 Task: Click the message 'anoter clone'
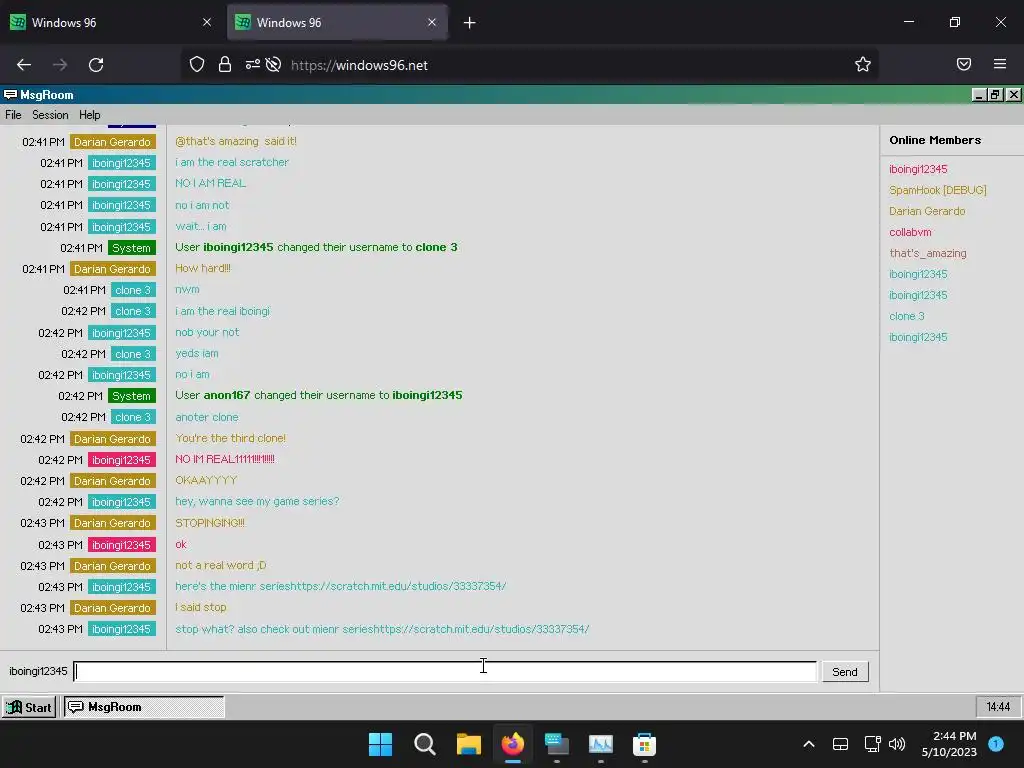click(x=206, y=417)
